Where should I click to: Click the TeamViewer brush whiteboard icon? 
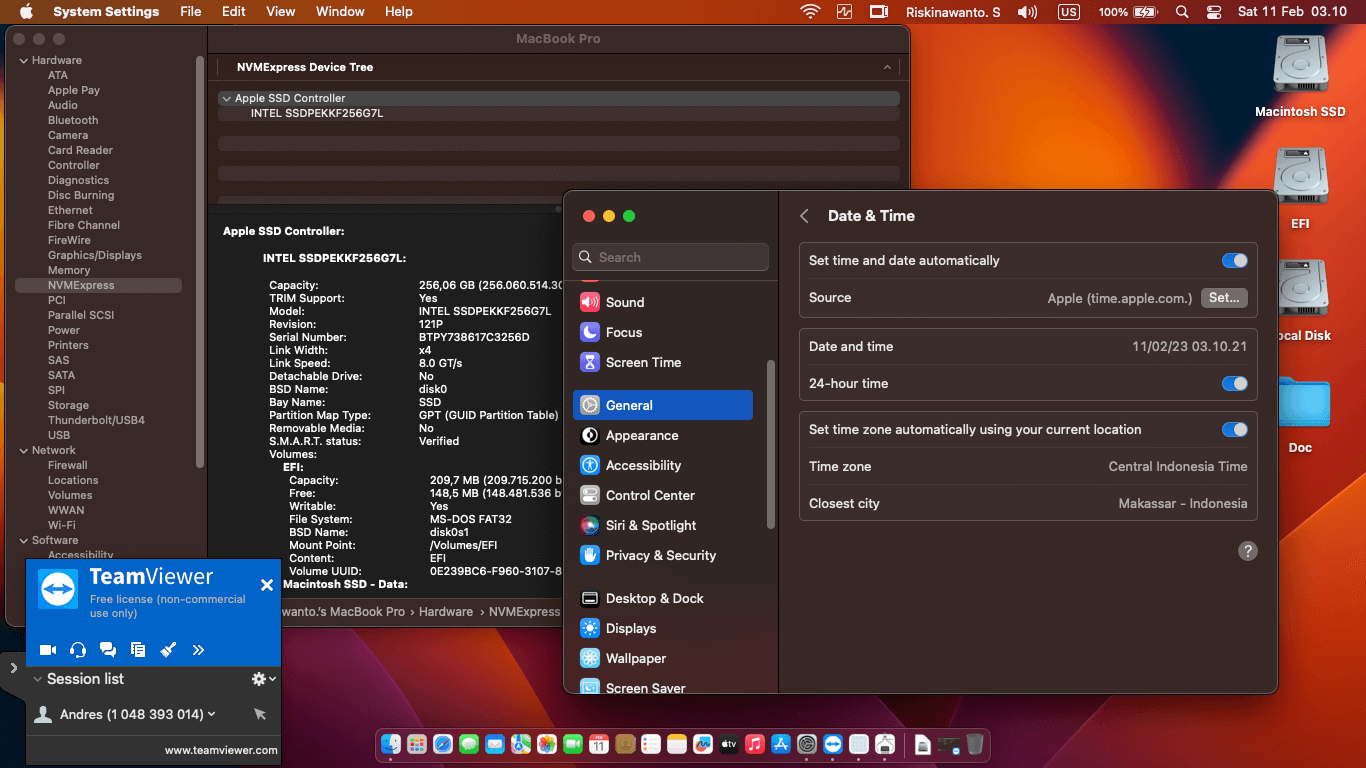coord(168,650)
